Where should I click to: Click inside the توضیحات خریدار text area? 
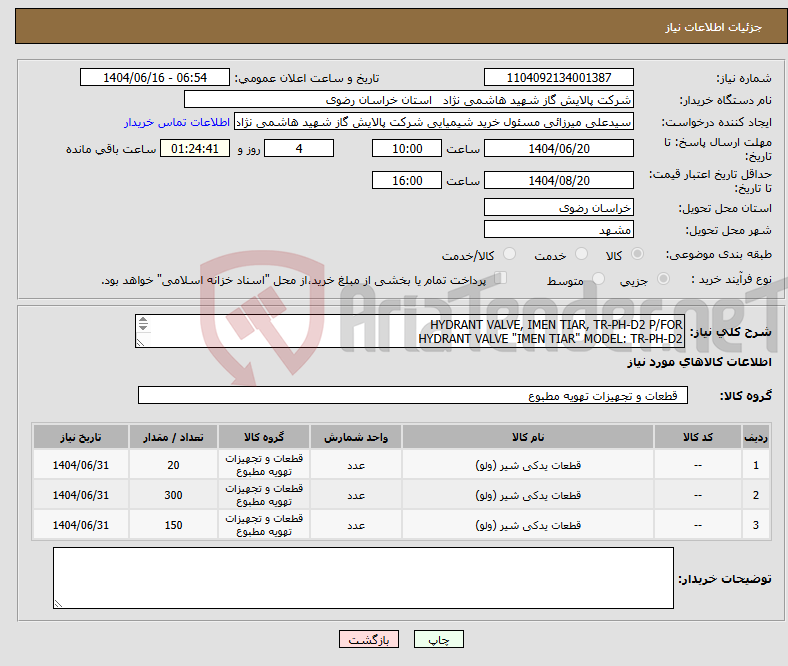pos(363,578)
